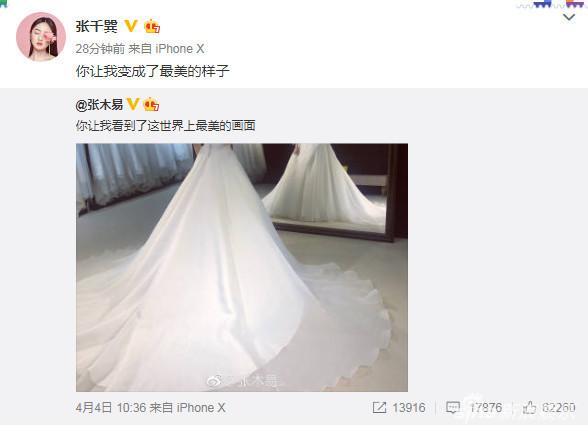Open the @张木易 mention link

tap(99, 105)
